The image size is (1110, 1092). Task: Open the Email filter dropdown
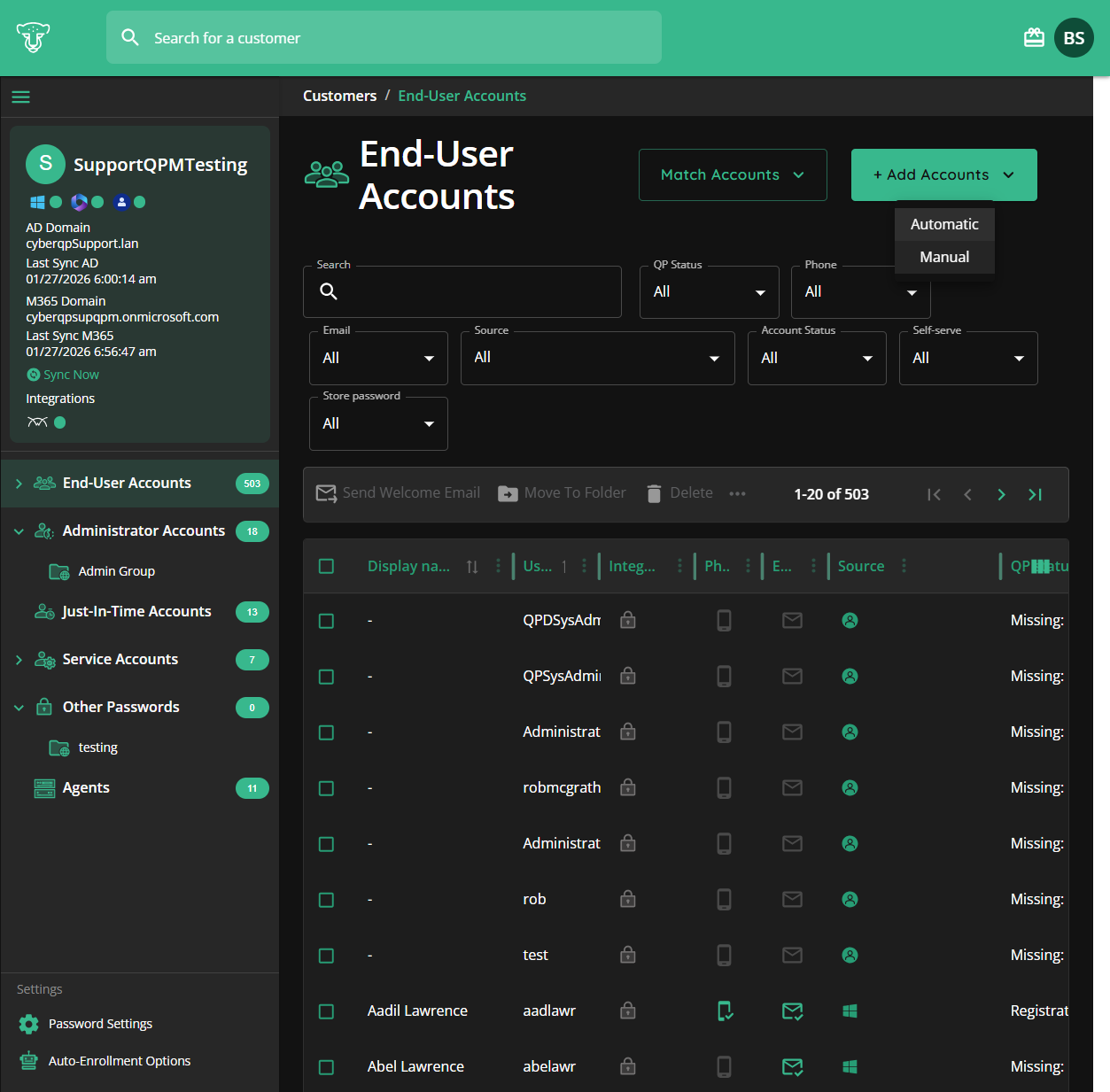coord(378,358)
